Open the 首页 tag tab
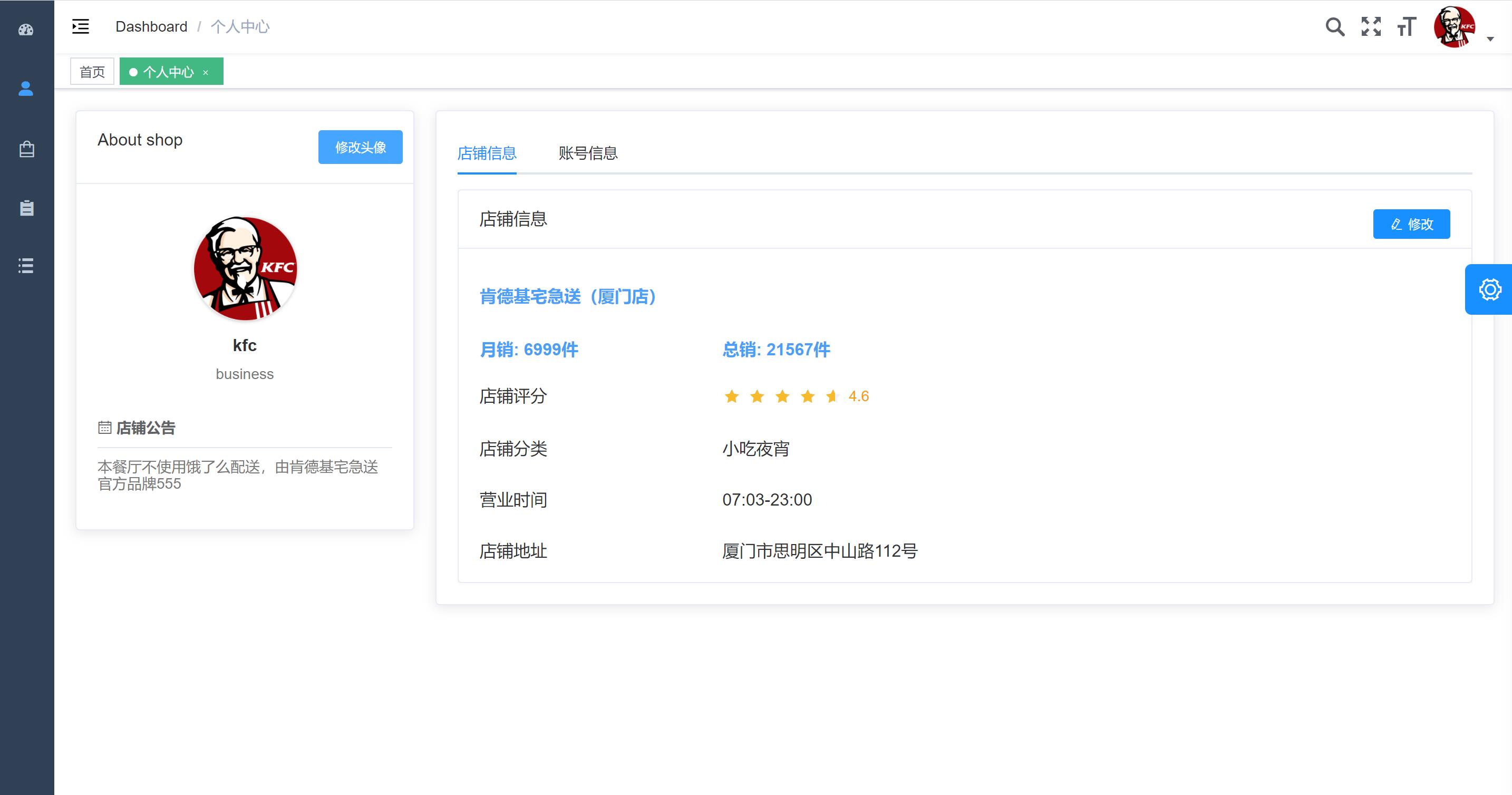This screenshot has height=795, width=1512. click(92, 72)
